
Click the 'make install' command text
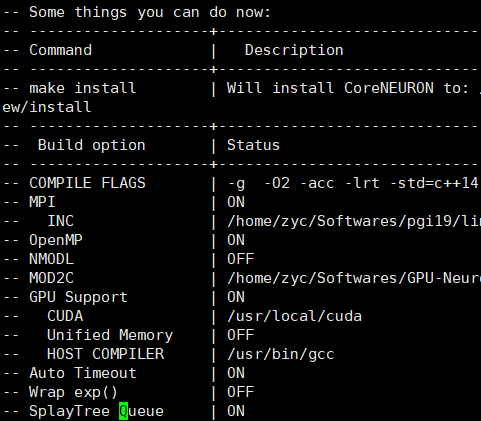[83, 88]
